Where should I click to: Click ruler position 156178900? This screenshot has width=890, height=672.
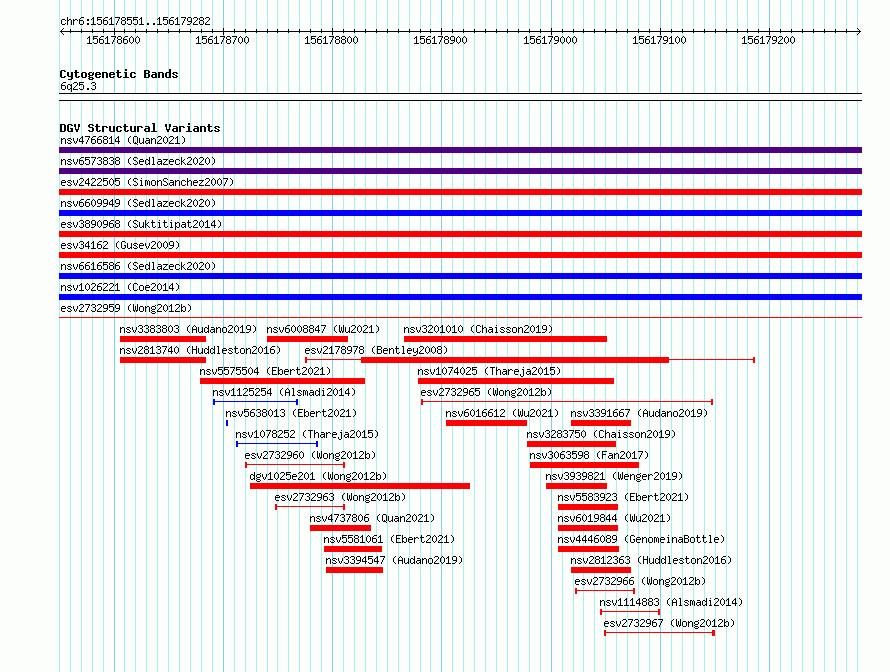coord(440,40)
